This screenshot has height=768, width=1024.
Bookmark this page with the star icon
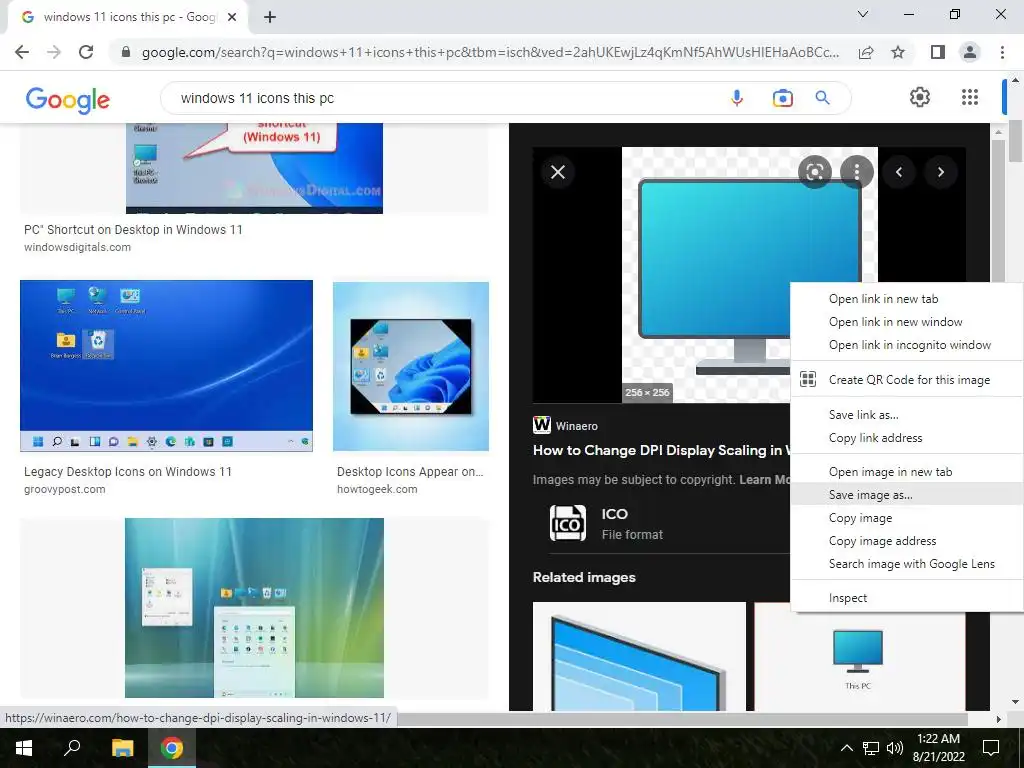[898, 52]
